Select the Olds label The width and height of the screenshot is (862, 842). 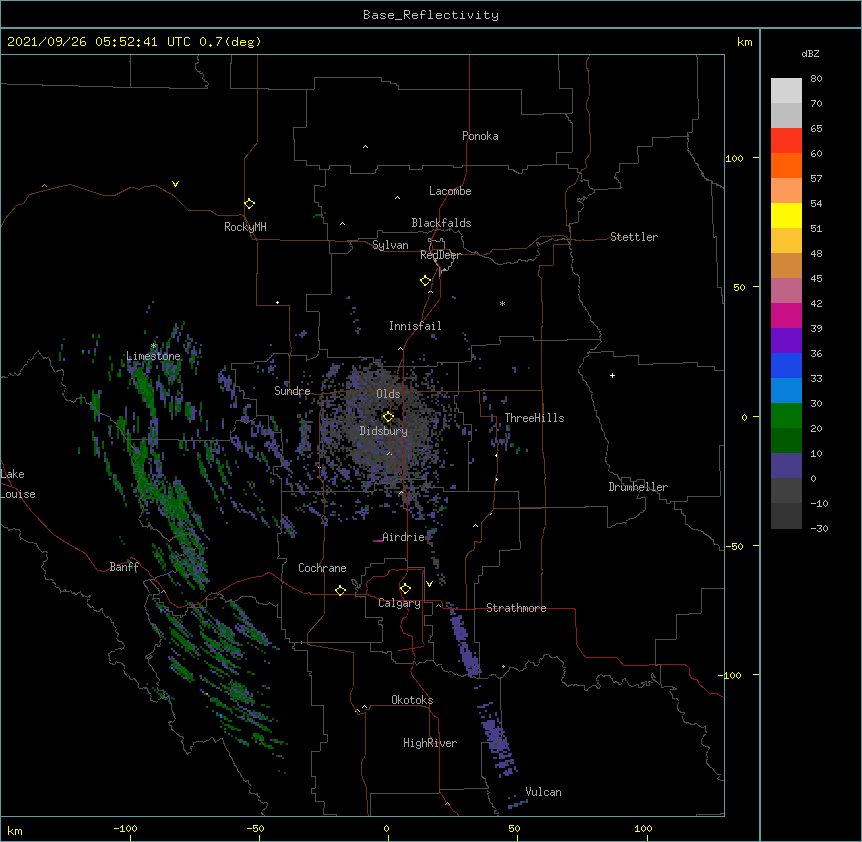pos(388,394)
